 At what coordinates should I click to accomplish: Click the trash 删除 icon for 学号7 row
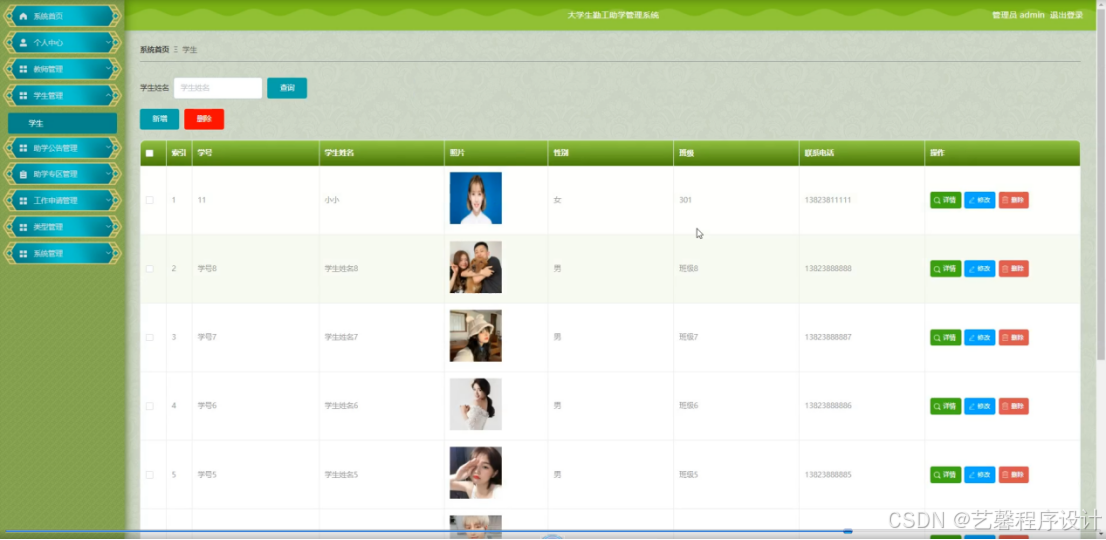pos(1006,338)
